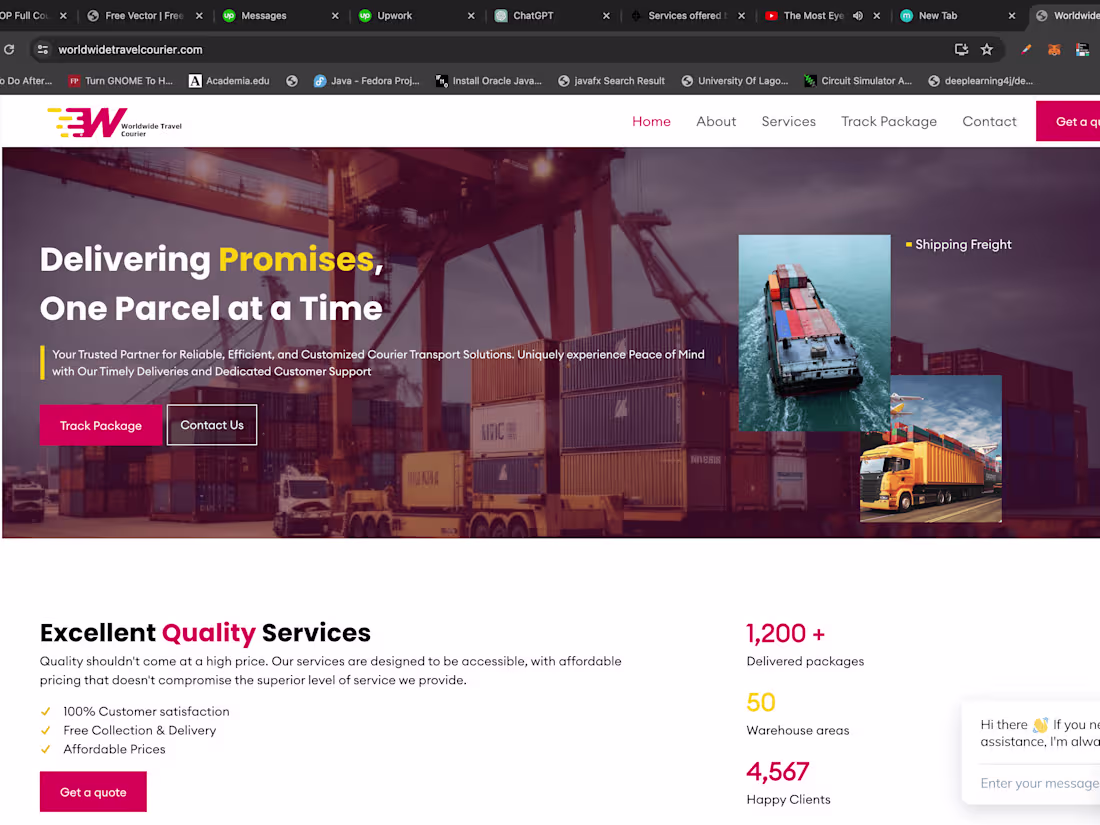Open the About menu item

point(716,121)
